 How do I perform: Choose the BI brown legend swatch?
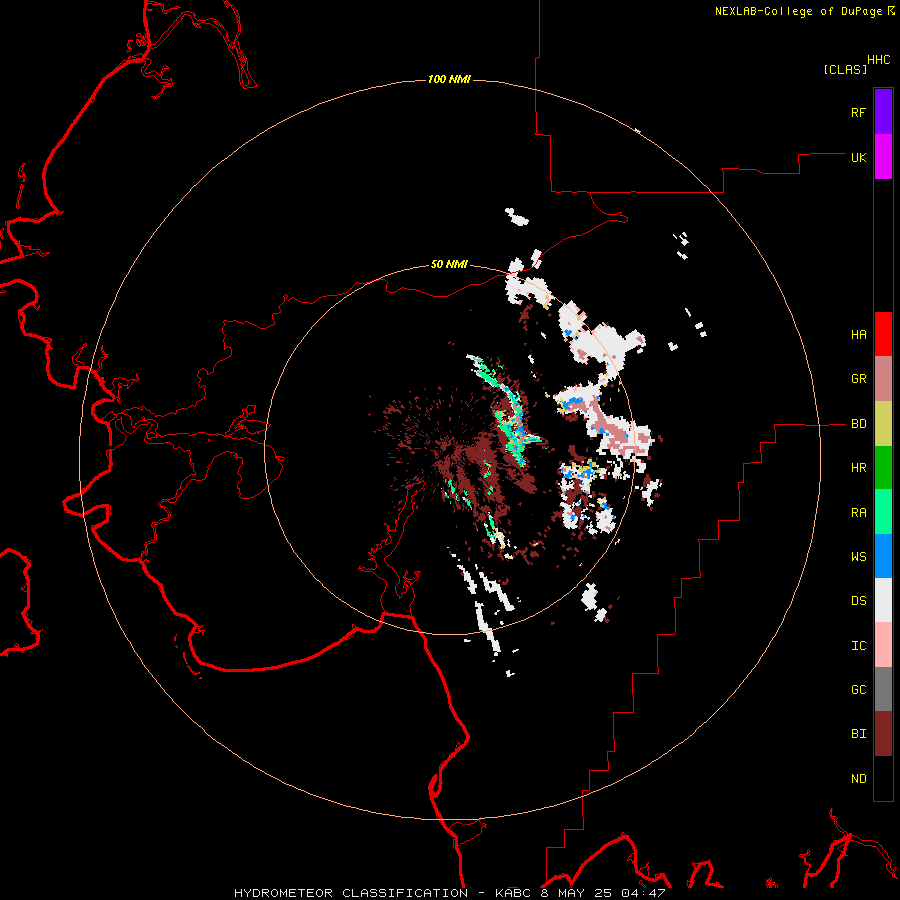coord(883,734)
